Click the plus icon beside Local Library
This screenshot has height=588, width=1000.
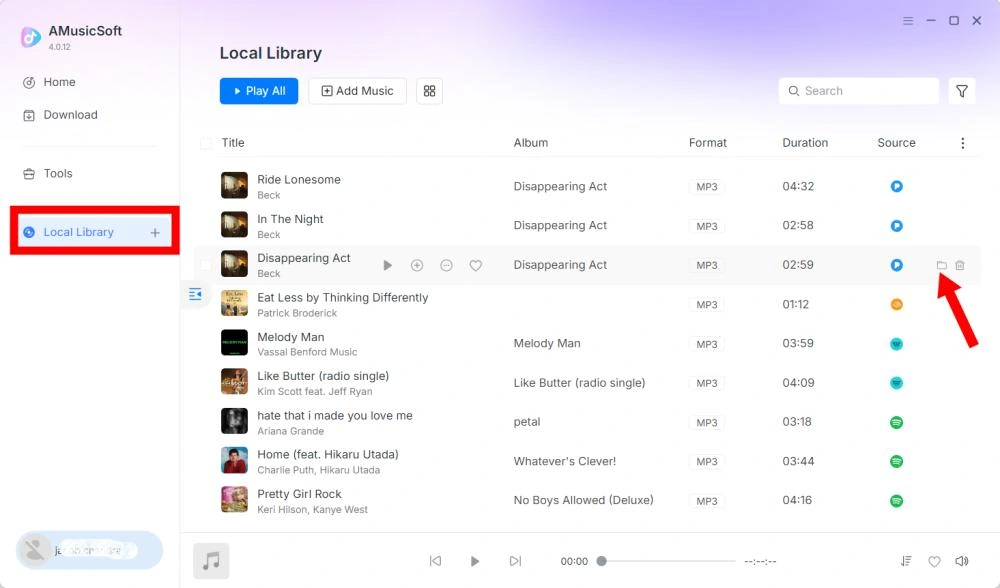pyautogui.click(x=155, y=233)
